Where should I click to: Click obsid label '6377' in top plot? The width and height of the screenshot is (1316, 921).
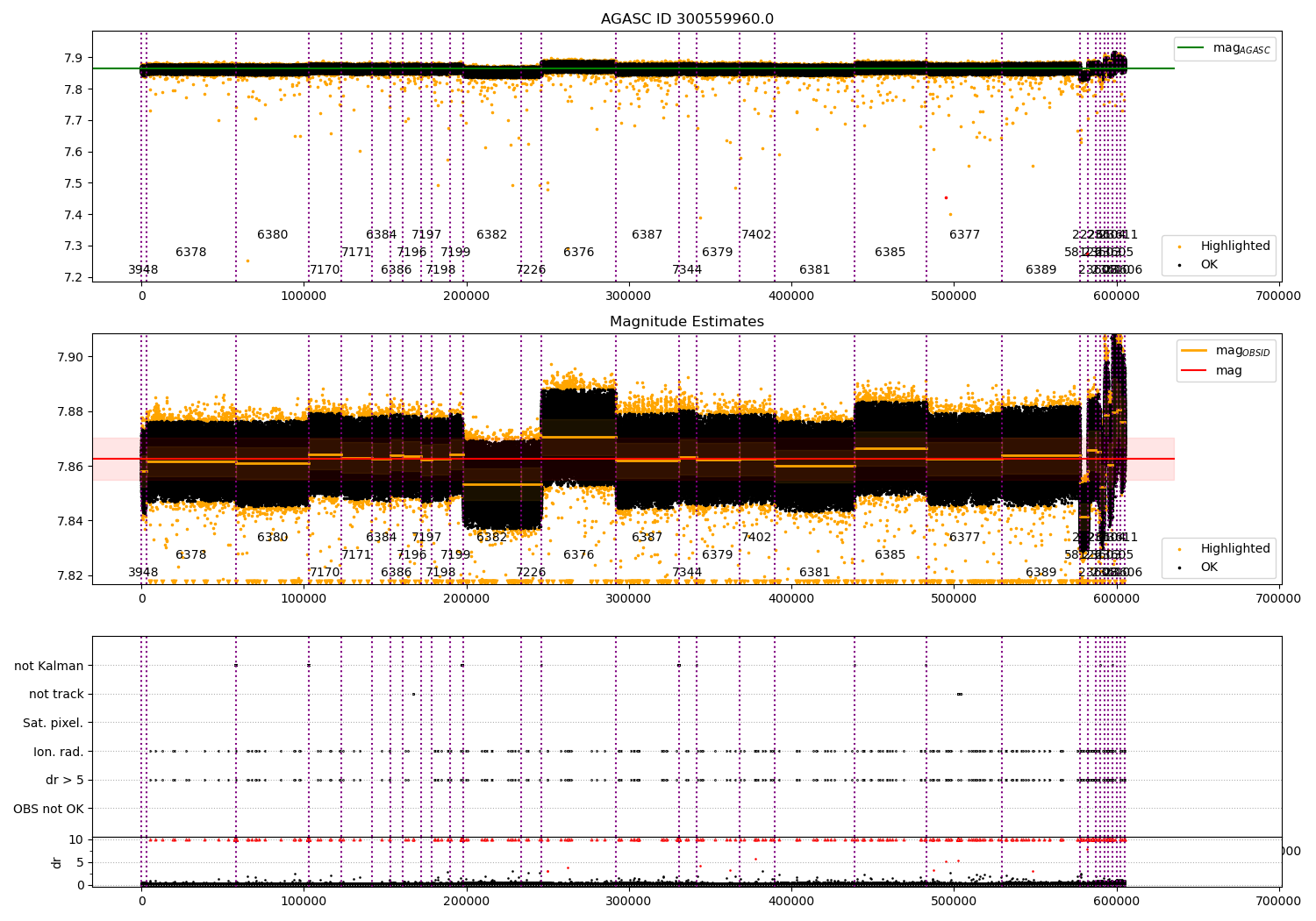point(964,234)
